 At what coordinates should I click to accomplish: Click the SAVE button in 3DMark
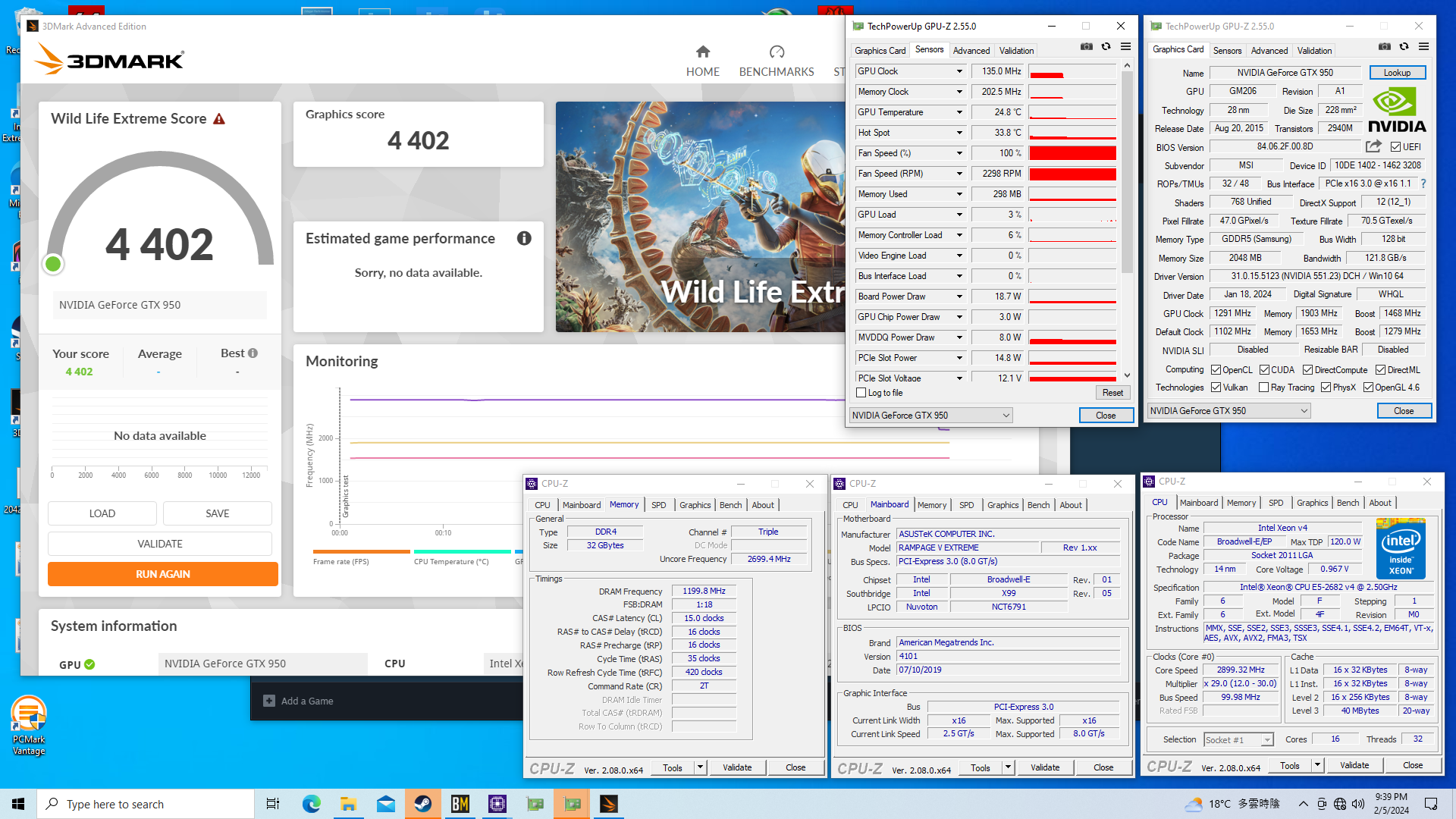click(x=218, y=513)
